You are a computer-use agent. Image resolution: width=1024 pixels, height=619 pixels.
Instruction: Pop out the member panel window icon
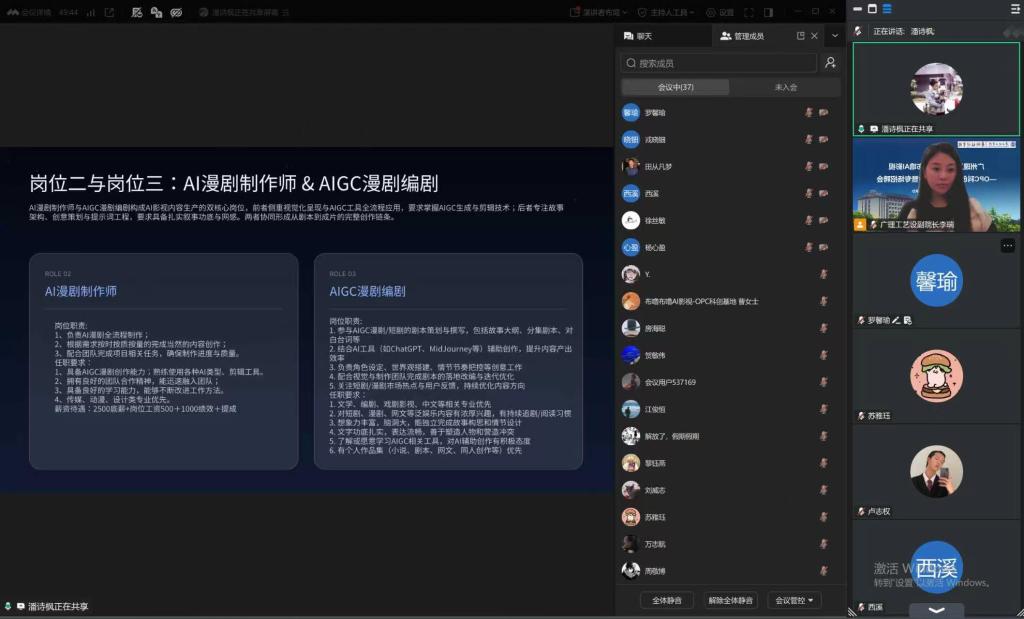[801, 36]
